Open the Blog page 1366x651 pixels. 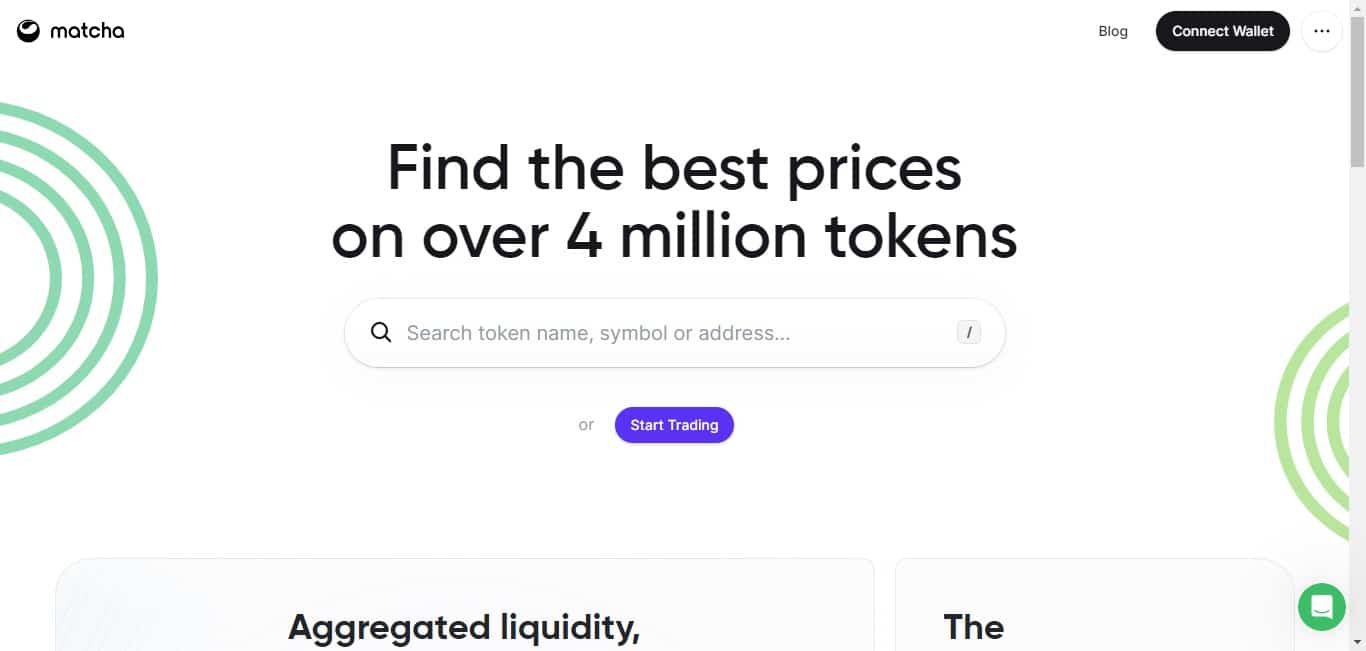click(x=1112, y=31)
